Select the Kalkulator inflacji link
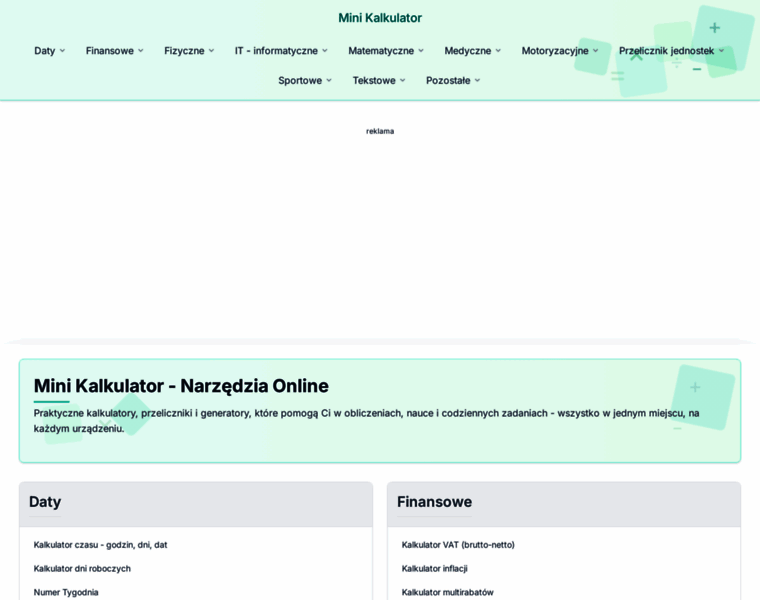 pyautogui.click(x=434, y=569)
